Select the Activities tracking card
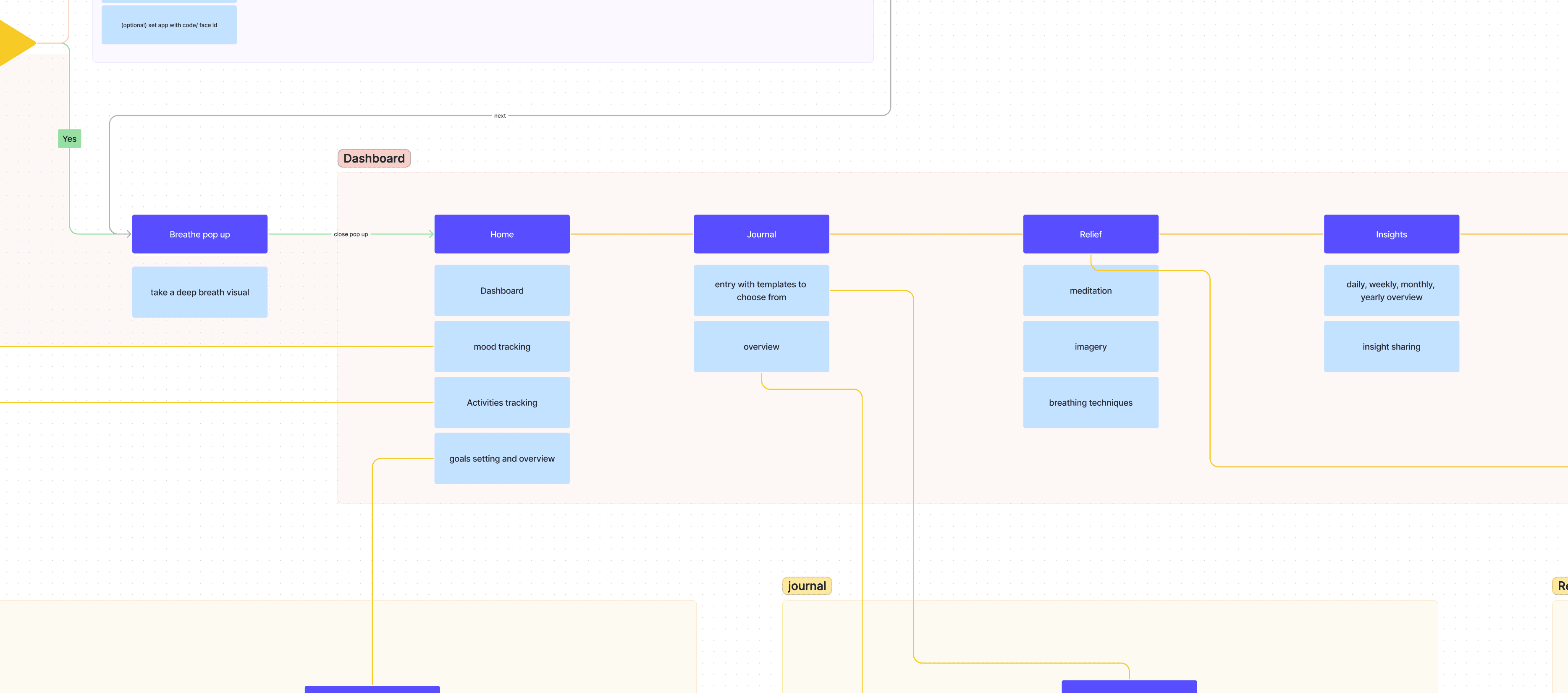Image resolution: width=1568 pixels, height=693 pixels. [501, 402]
